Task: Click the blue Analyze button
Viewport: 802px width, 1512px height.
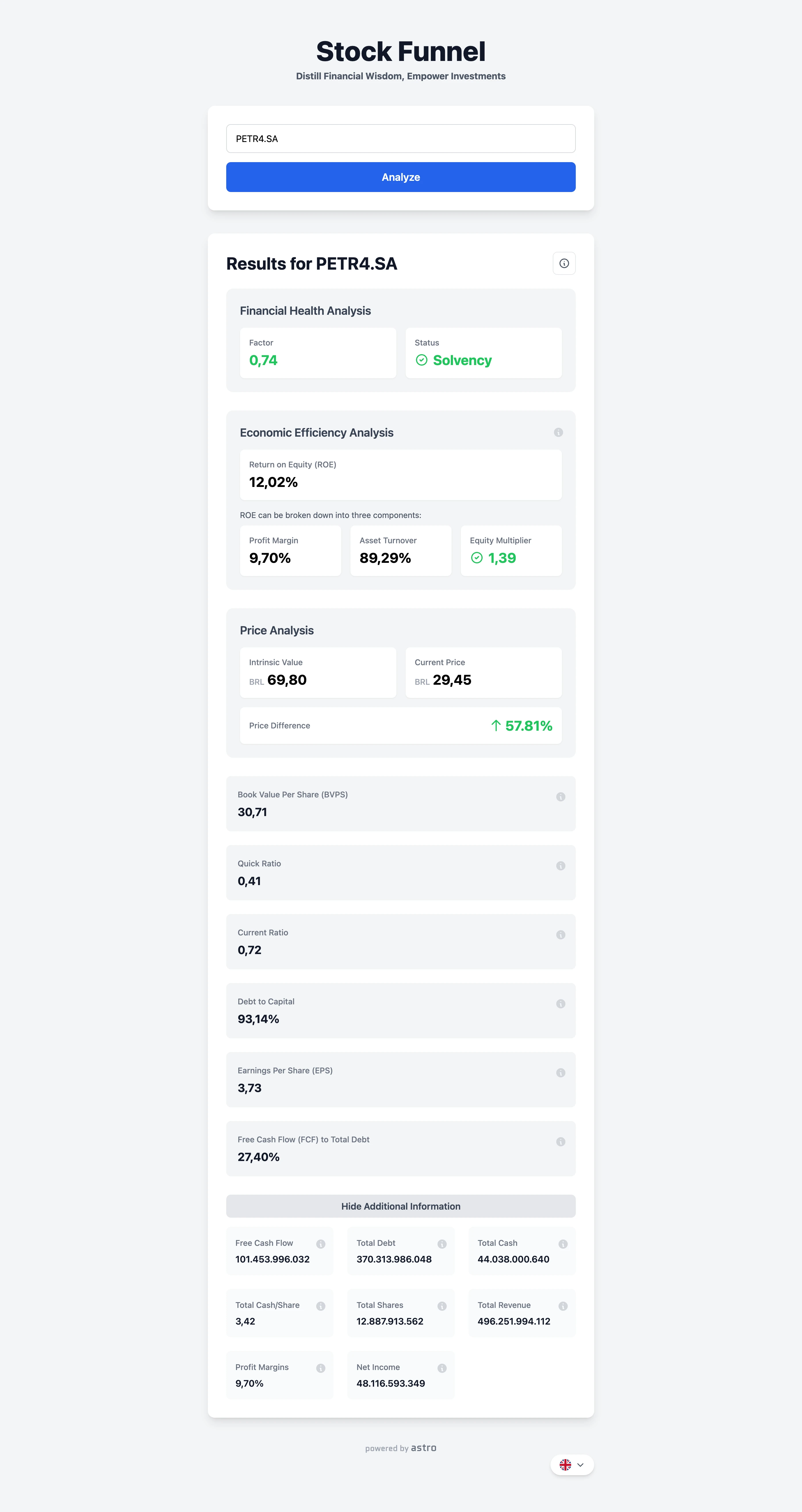Action: (x=401, y=177)
